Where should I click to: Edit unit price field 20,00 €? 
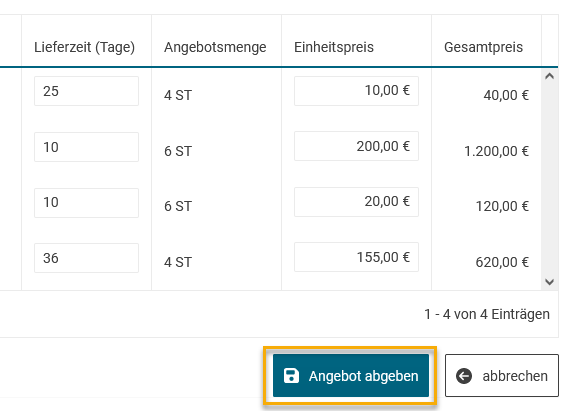pyautogui.click(x=356, y=202)
